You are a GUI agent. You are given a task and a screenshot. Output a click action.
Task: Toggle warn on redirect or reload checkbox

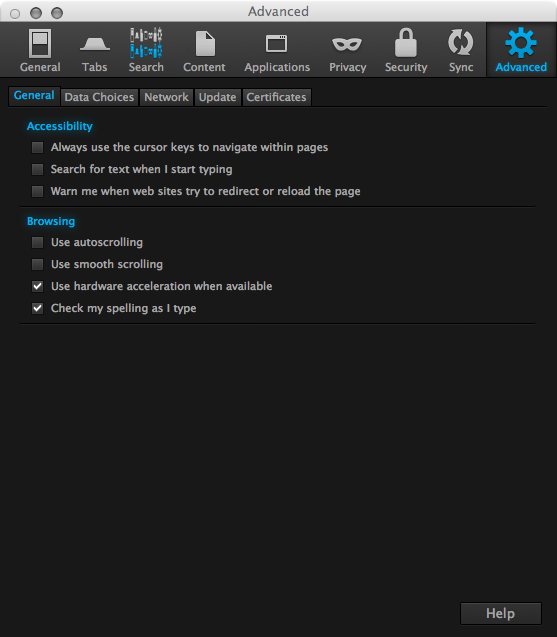(x=37, y=191)
